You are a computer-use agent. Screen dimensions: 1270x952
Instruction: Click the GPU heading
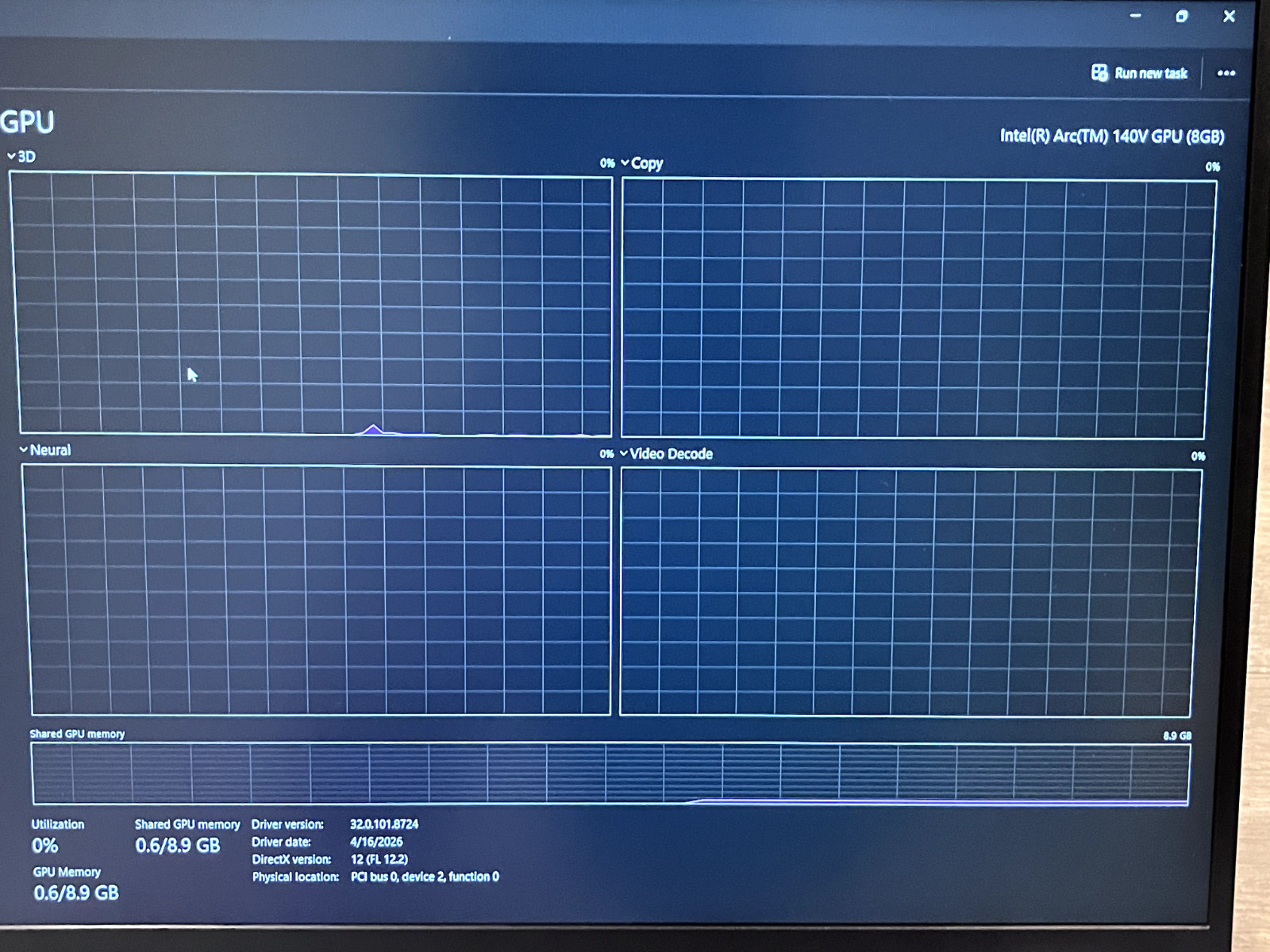[x=27, y=122]
